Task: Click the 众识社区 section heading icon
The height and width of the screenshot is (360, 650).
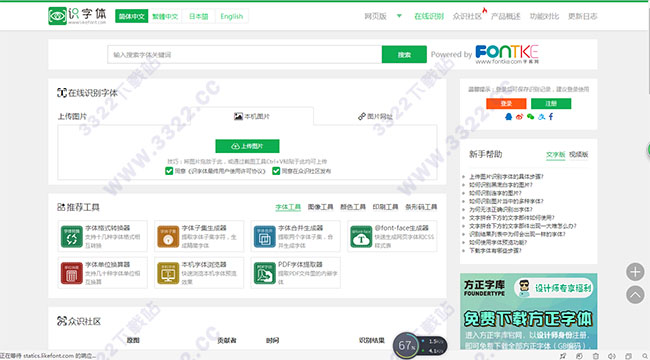Action: 62,321
